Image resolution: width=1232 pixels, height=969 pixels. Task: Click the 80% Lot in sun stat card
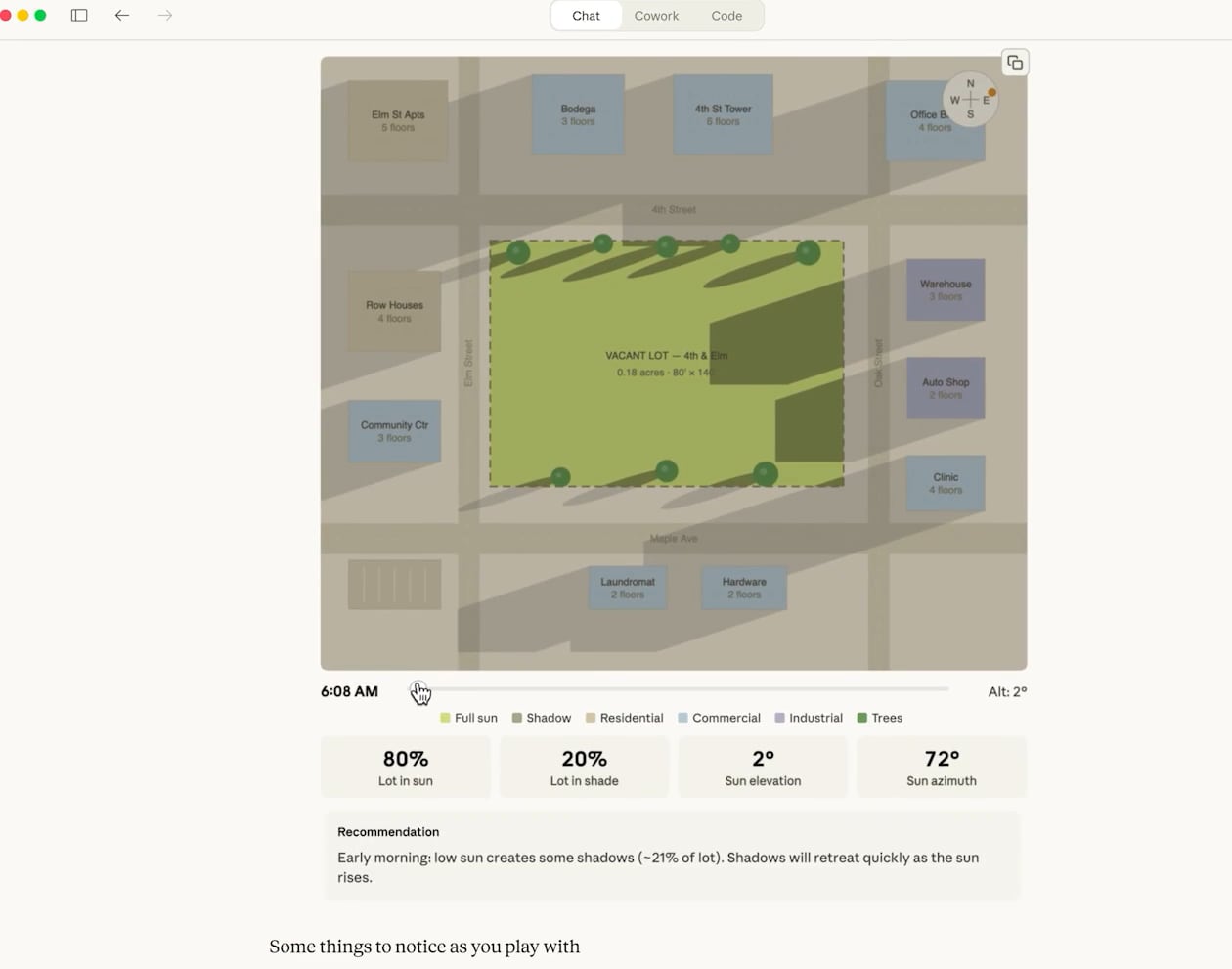405,767
